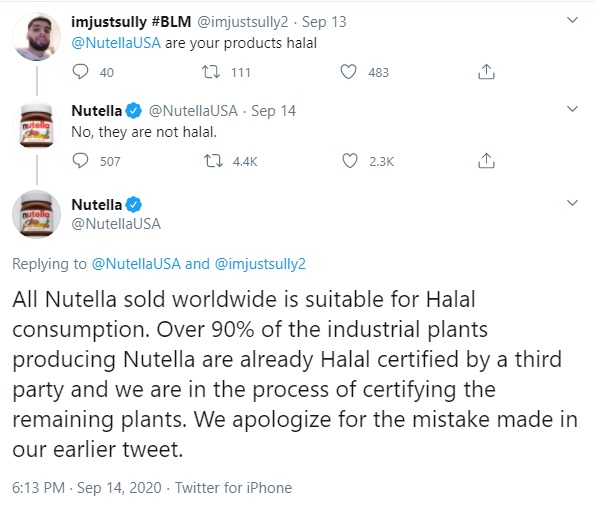Viewport: 595px width, 510px height.
Task: Retweet Nutella's tweet with 4.4K retweets
Action: (214, 161)
